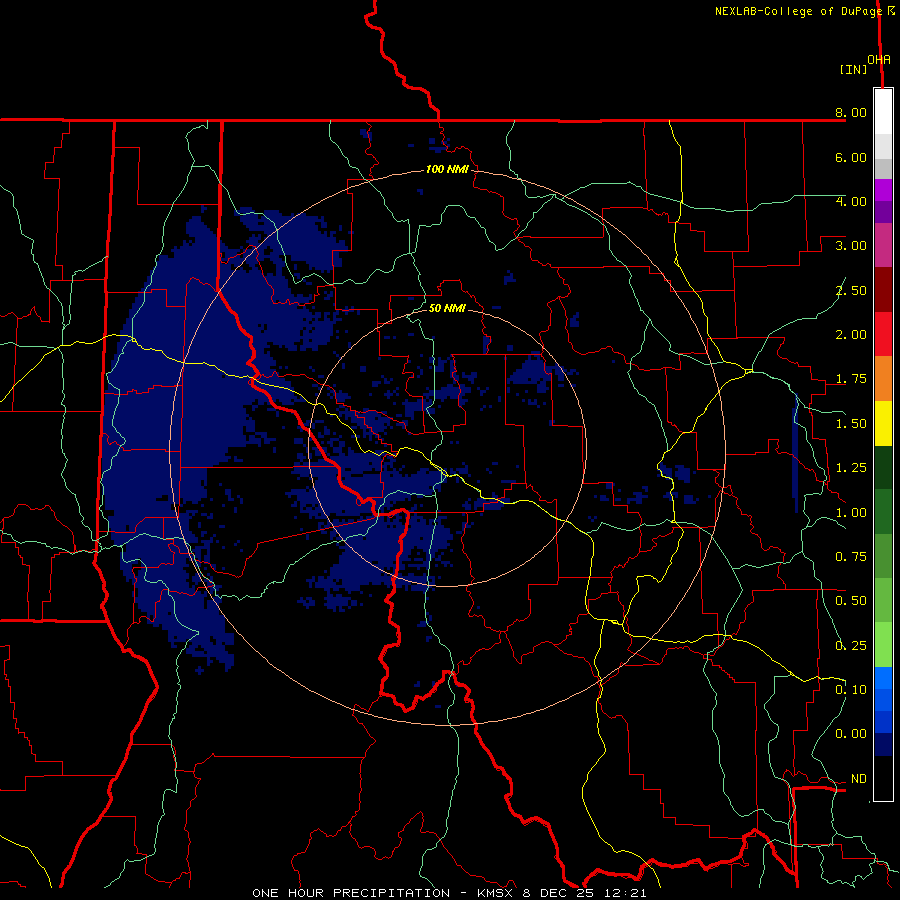
Task: Click the OHA product label above legend
Action: (x=879, y=60)
